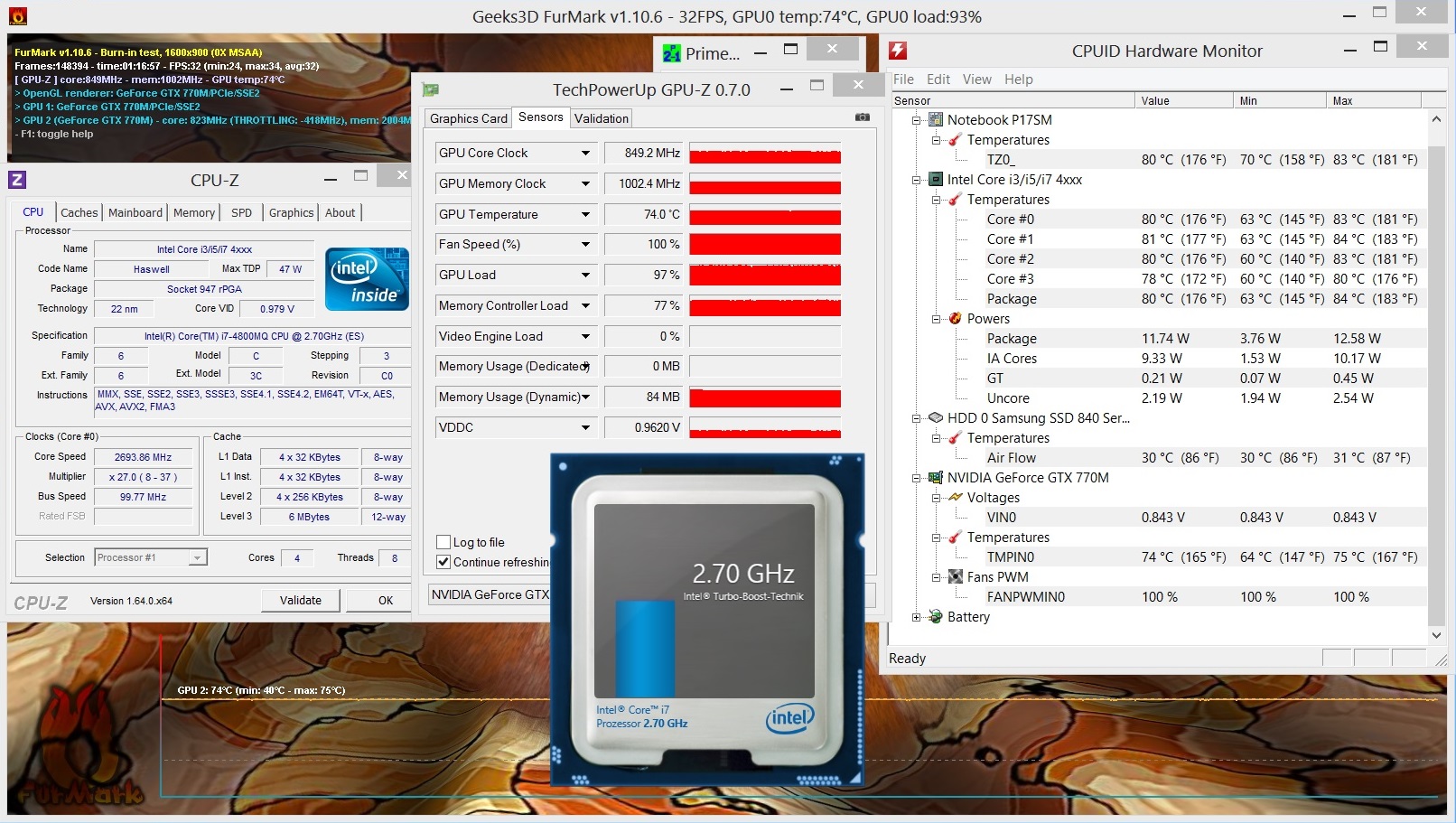The width and height of the screenshot is (1456, 823).
Task: Select the NVIDIA GeForce GTX 770M card icon
Action: click(935, 477)
